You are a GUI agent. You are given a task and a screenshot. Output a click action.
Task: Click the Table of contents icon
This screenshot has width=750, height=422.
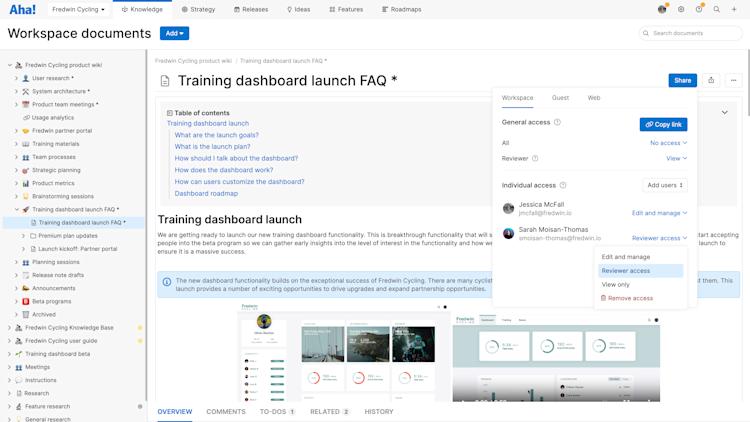tap(170, 113)
